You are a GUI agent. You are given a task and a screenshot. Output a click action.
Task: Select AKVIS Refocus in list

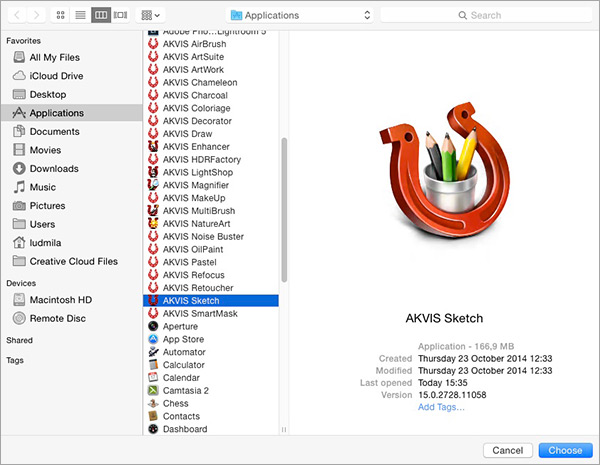click(211, 275)
